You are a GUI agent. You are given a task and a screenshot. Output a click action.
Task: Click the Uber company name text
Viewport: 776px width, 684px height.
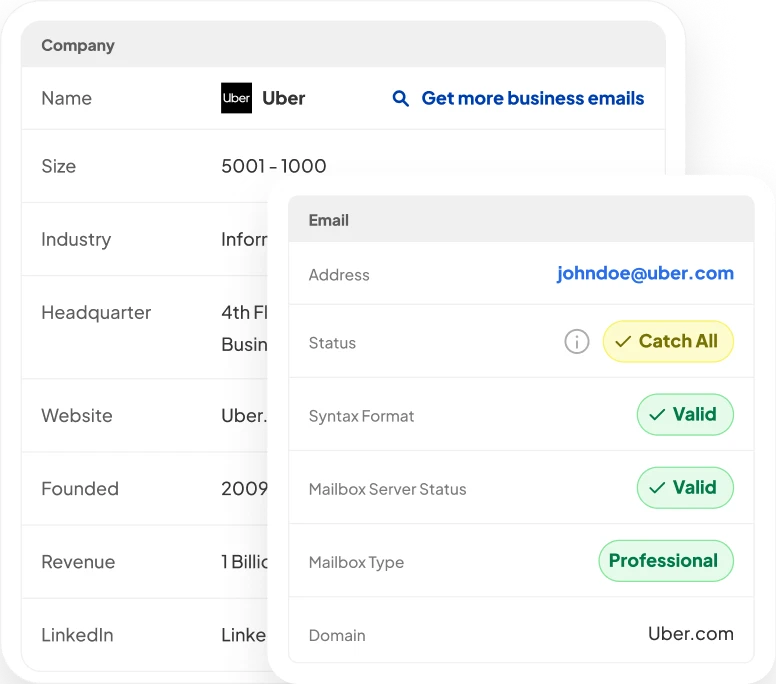pyautogui.click(x=284, y=98)
